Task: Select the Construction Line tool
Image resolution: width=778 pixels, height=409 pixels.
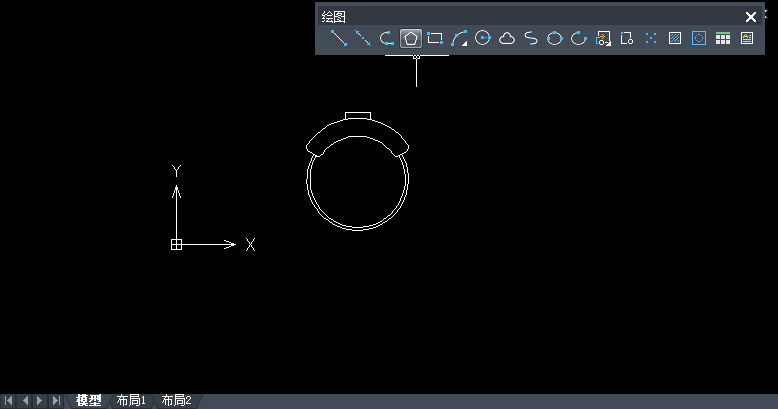Action: 363,39
